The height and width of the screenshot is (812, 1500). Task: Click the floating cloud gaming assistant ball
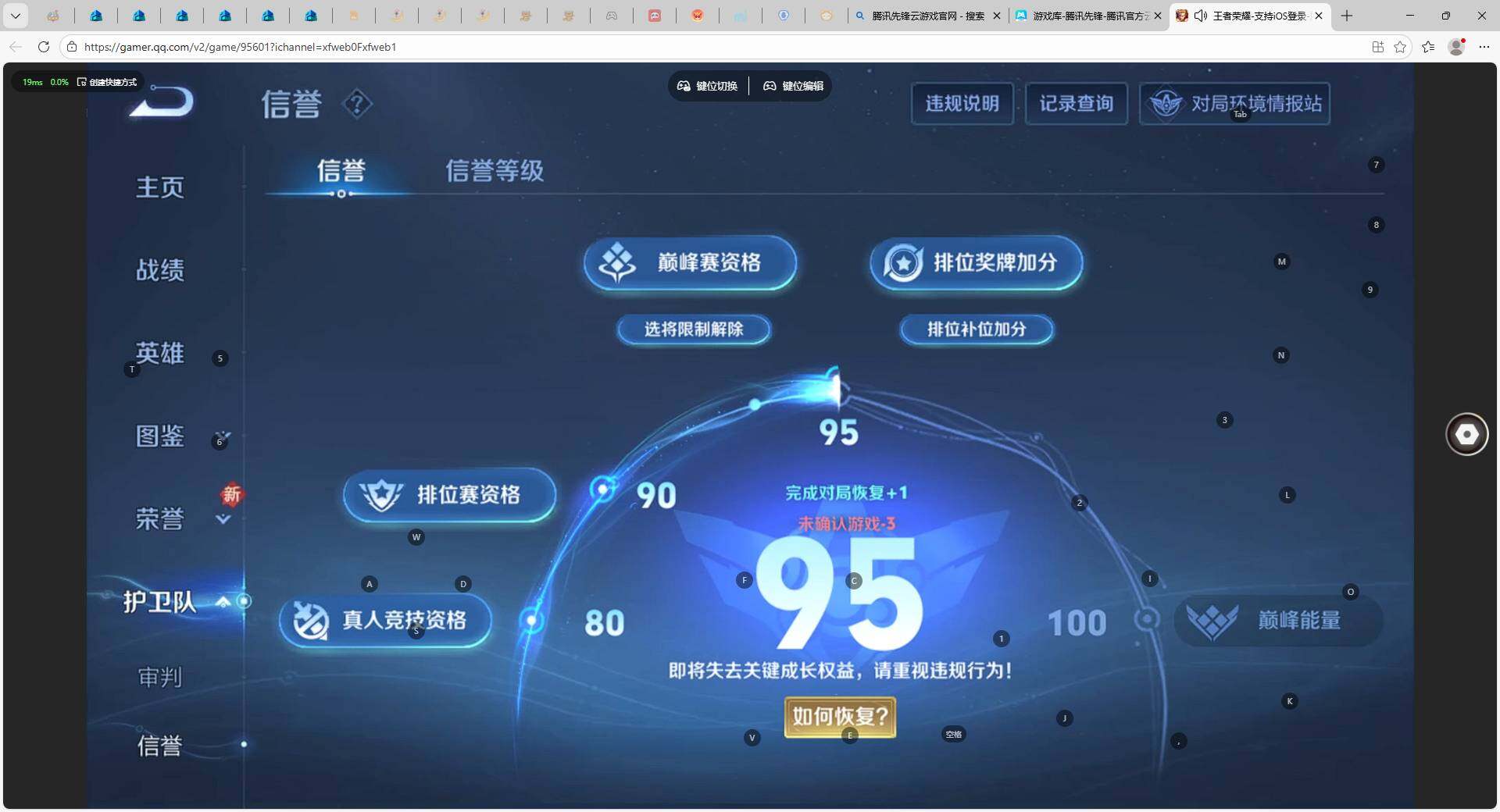pyautogui.click(x=1468, y=435)
